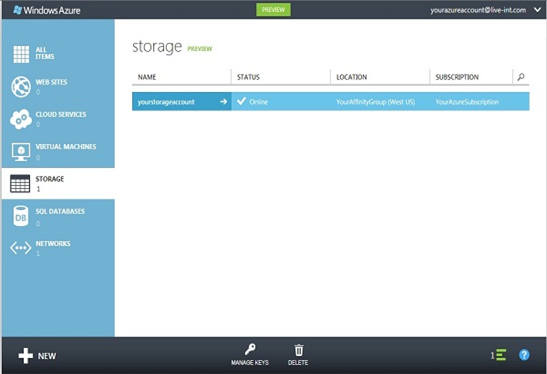Click the plus icon for New

tap(25, 356)
